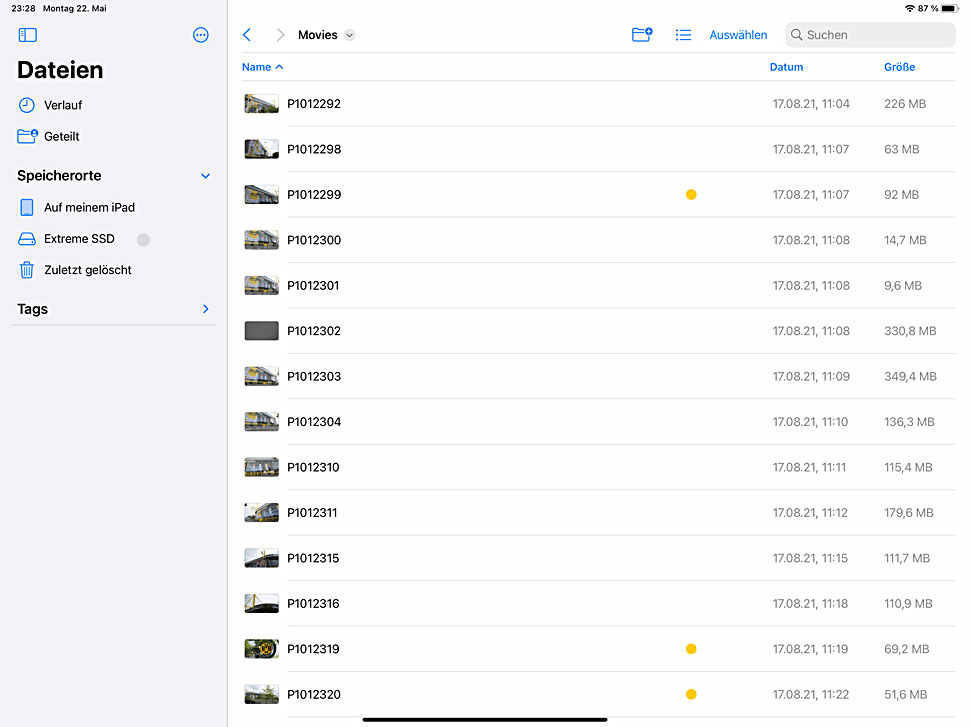Click the yellow tag dot on P1012319
The image size is (970, 727).
coord(691,649)
